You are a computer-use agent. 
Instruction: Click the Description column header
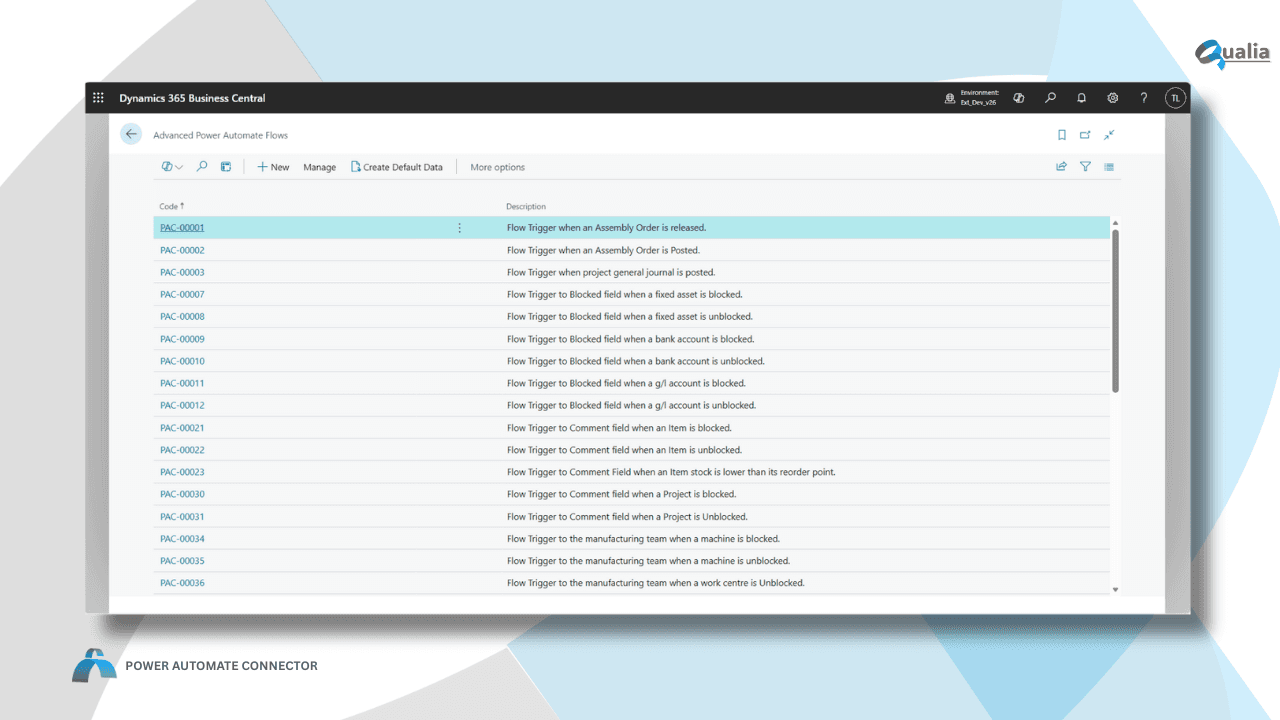coord(526,207)
